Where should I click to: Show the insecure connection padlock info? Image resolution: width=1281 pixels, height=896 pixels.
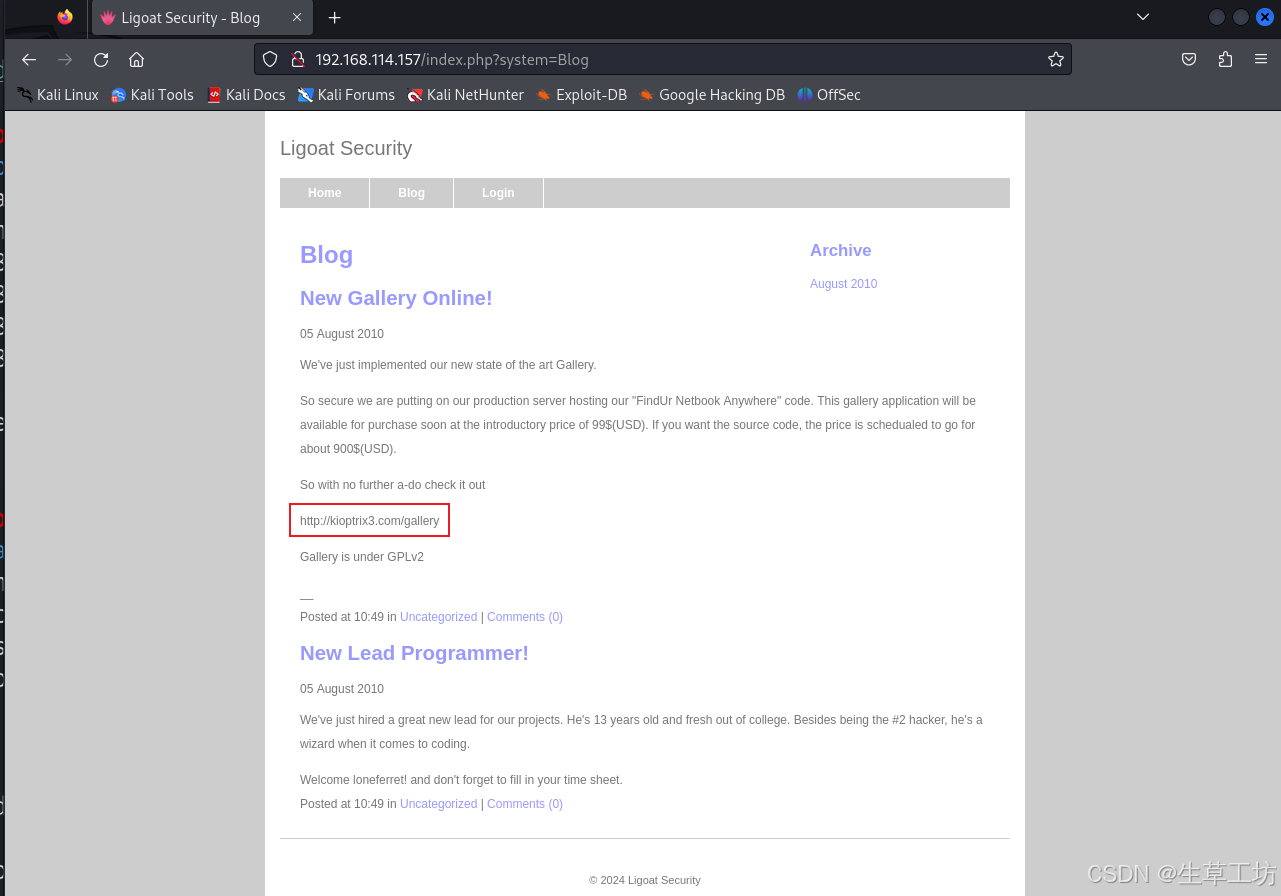pyautogui.click(x=297, y=59)
